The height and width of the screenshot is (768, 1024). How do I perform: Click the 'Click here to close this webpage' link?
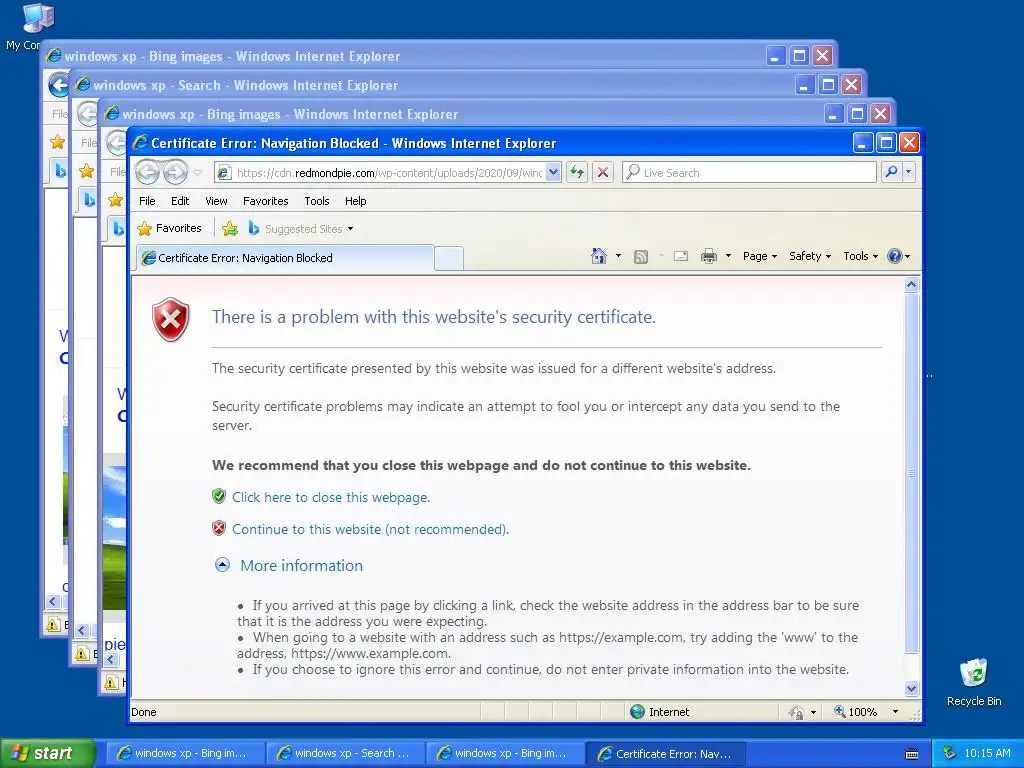click(330, 497)
